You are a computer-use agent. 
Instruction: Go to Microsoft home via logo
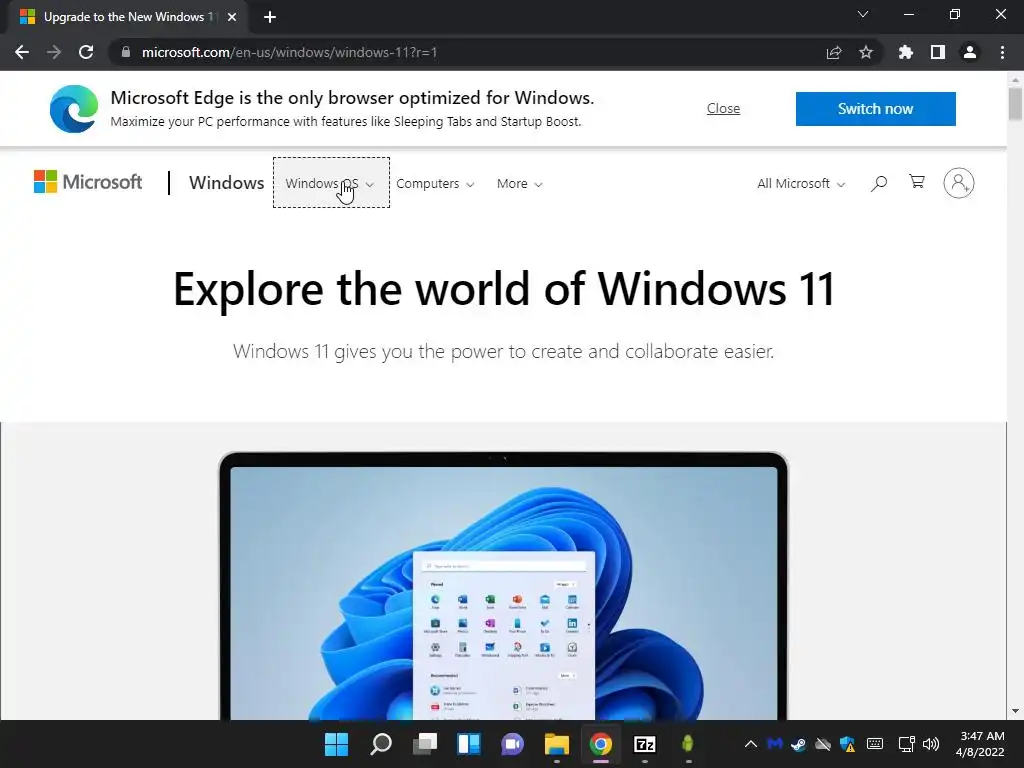[x=88, y=182]
